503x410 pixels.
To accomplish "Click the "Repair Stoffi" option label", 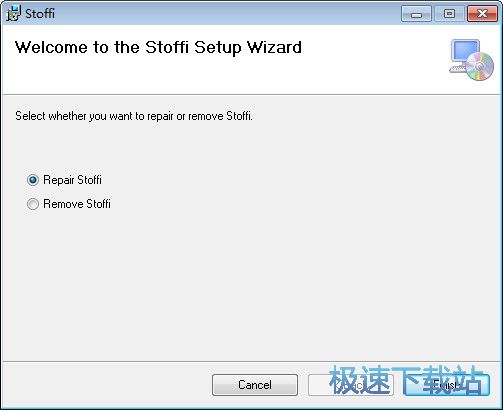I will click(x=72, y=180).
